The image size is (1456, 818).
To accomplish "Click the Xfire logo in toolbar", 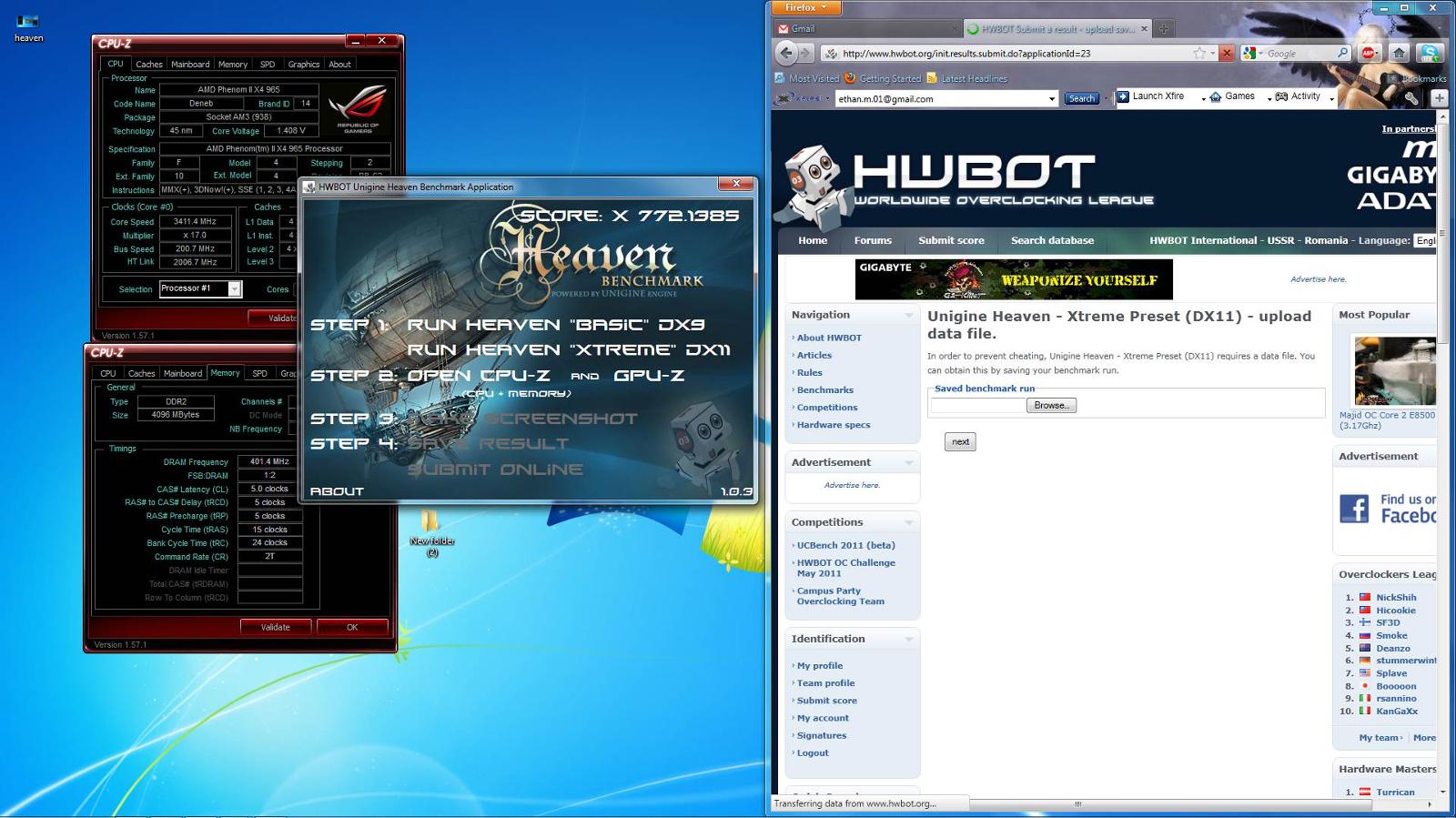I will [799, 97].
